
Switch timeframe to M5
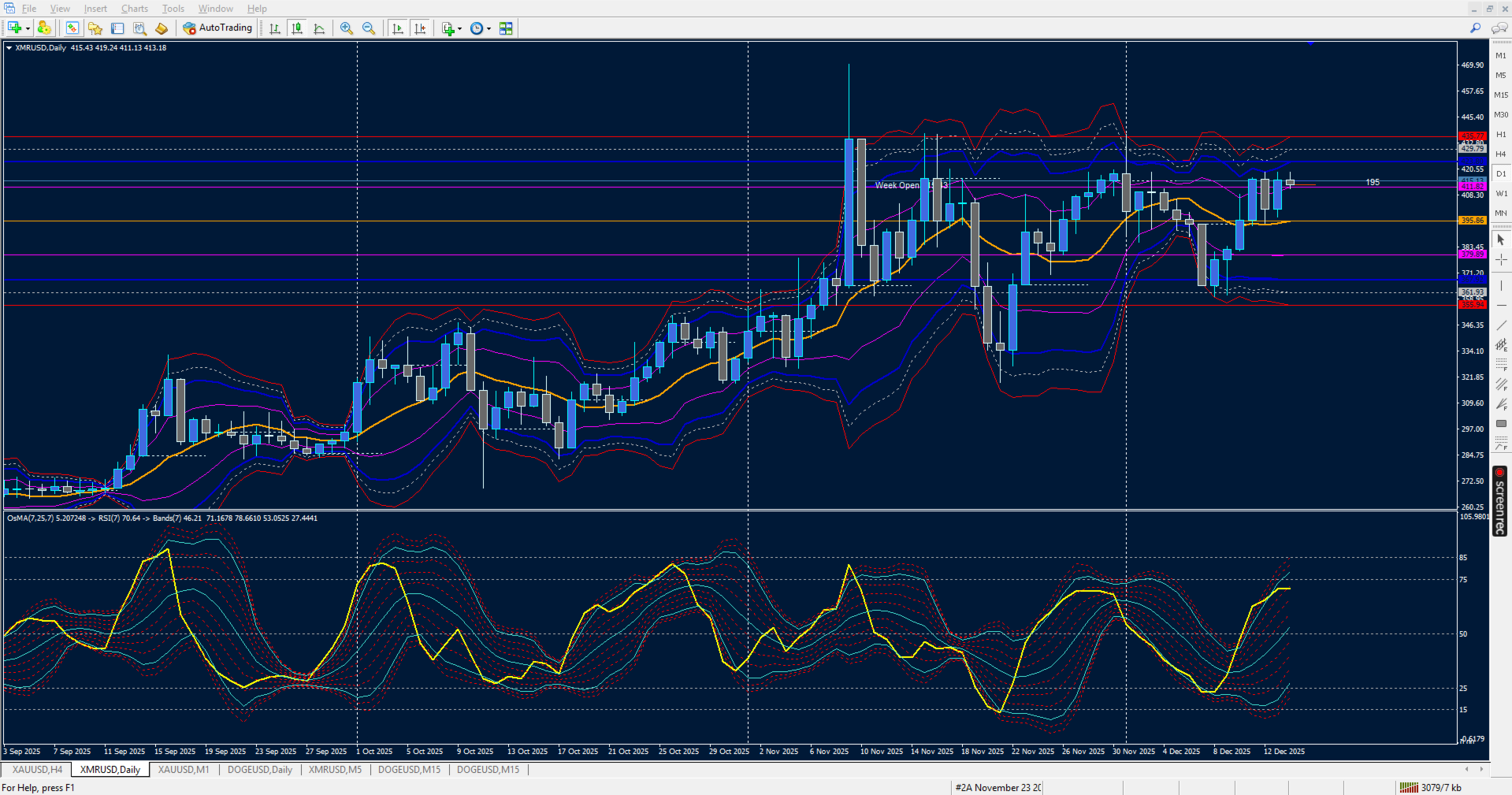1501,76
